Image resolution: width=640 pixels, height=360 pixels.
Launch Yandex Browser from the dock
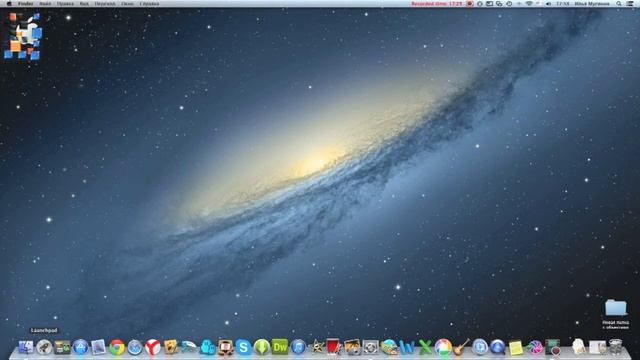pos(153,347)
